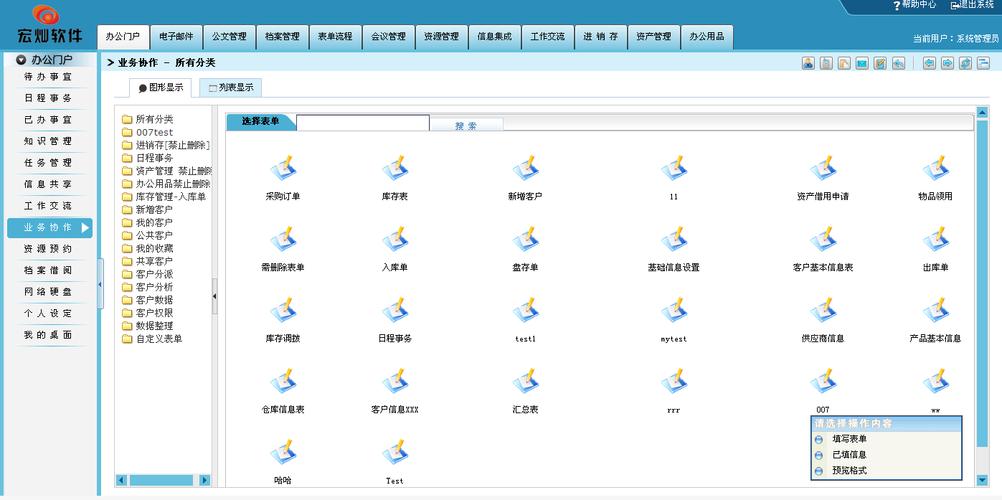Collapse left sidebar with its edge handle
Viewport: 1002px width, 500px height.
(100, 284)
